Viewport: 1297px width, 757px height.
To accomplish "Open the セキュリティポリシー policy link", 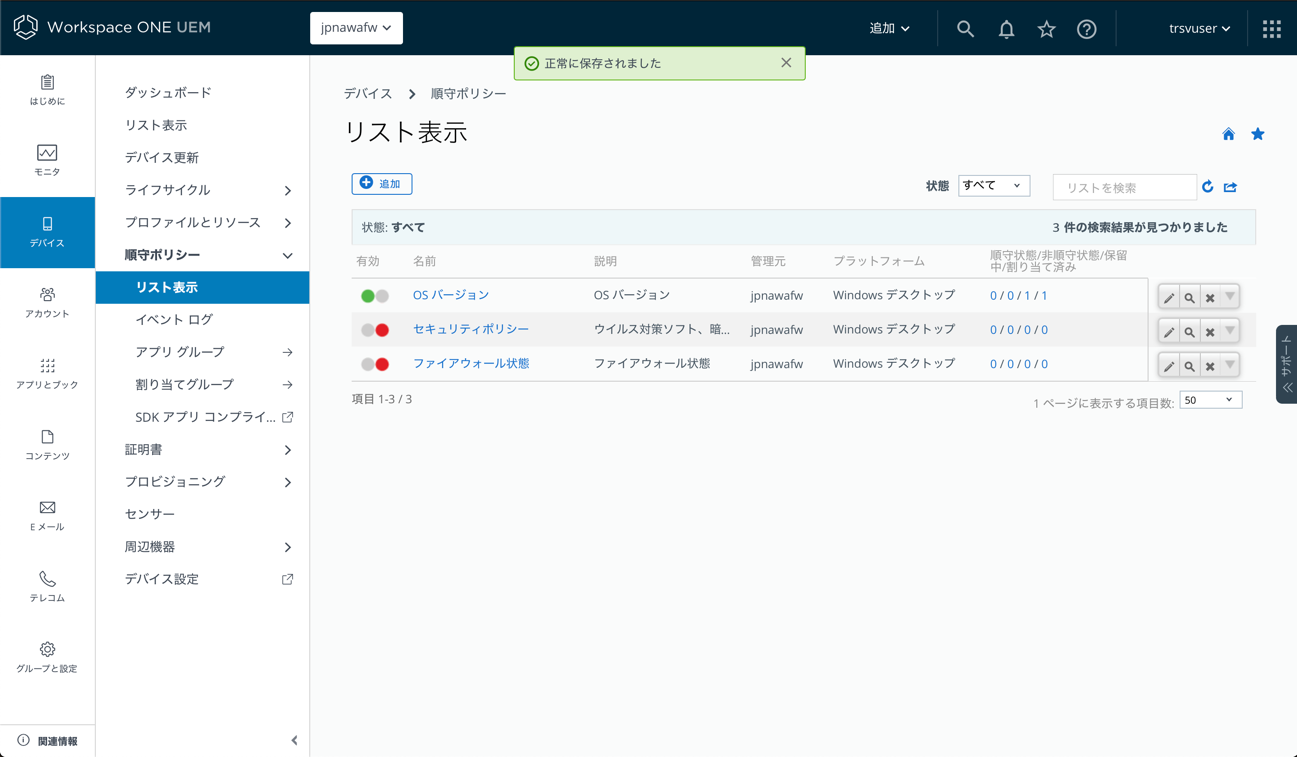I will click(471, 329).
